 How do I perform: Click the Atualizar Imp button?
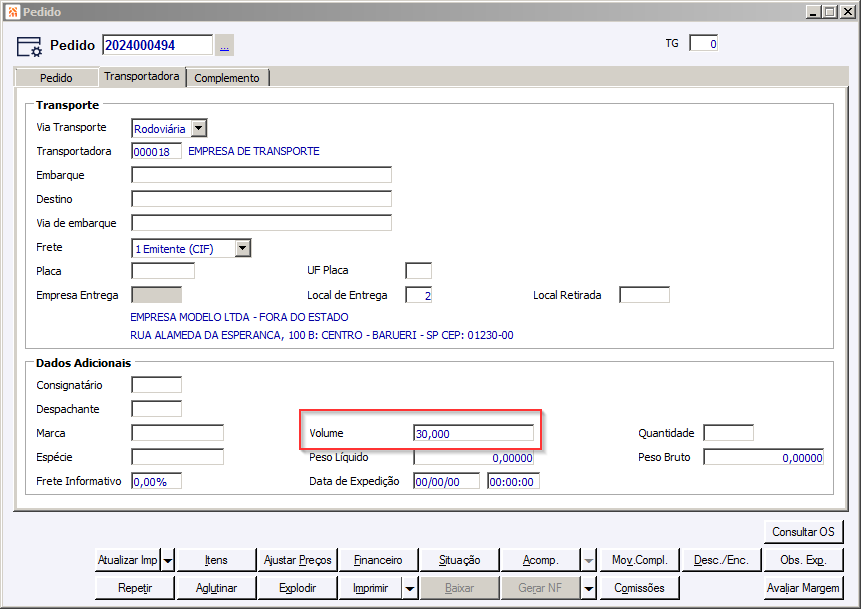click(127, 560)
